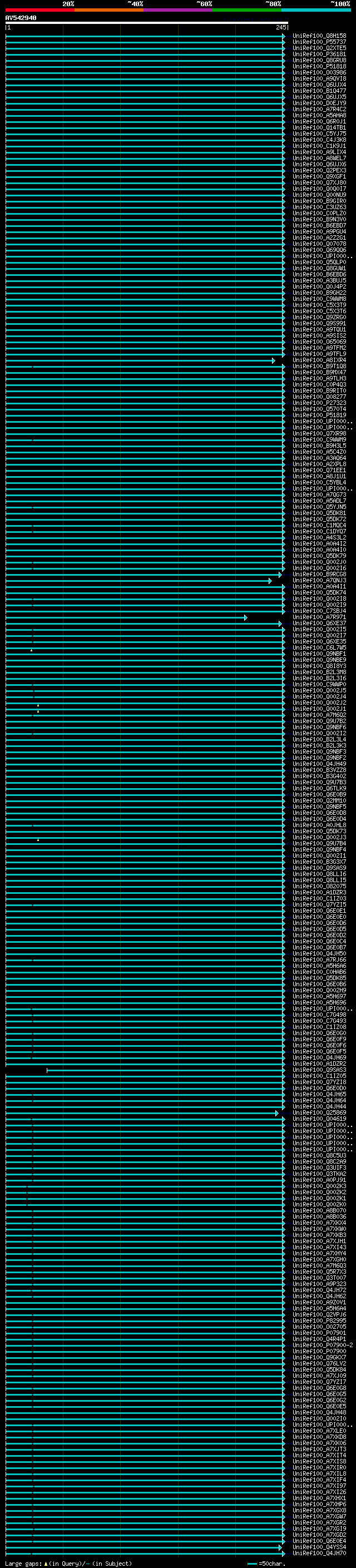
Task: Select hit label UniRef100_Q5DK73
Action: pyautogui.click(x=319, y=832)
